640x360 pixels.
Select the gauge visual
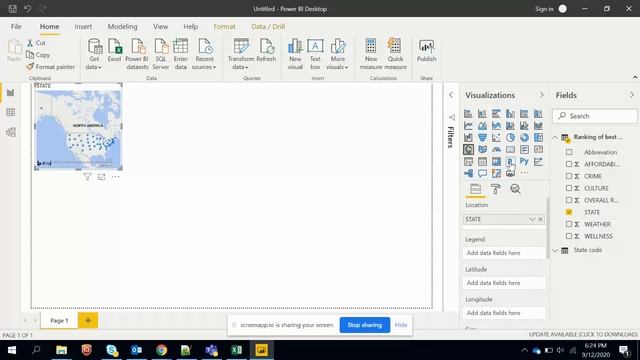[x=496, y=149]
